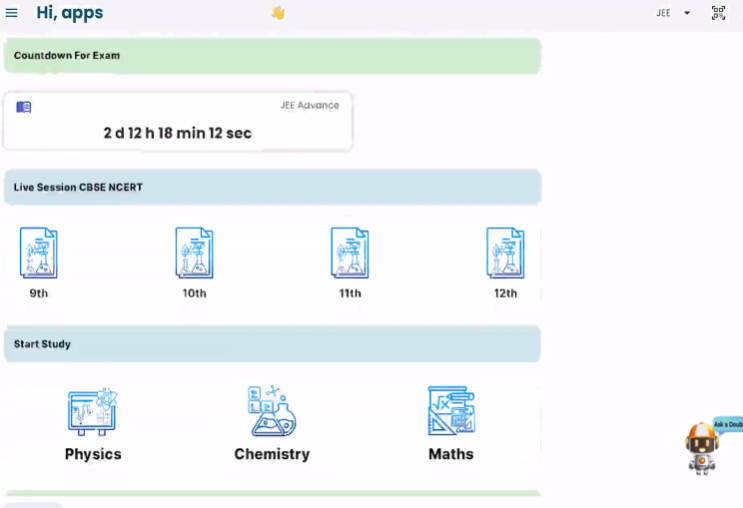Click the Maths subject title
Screen dimensions: 743x508
[451, 454]
